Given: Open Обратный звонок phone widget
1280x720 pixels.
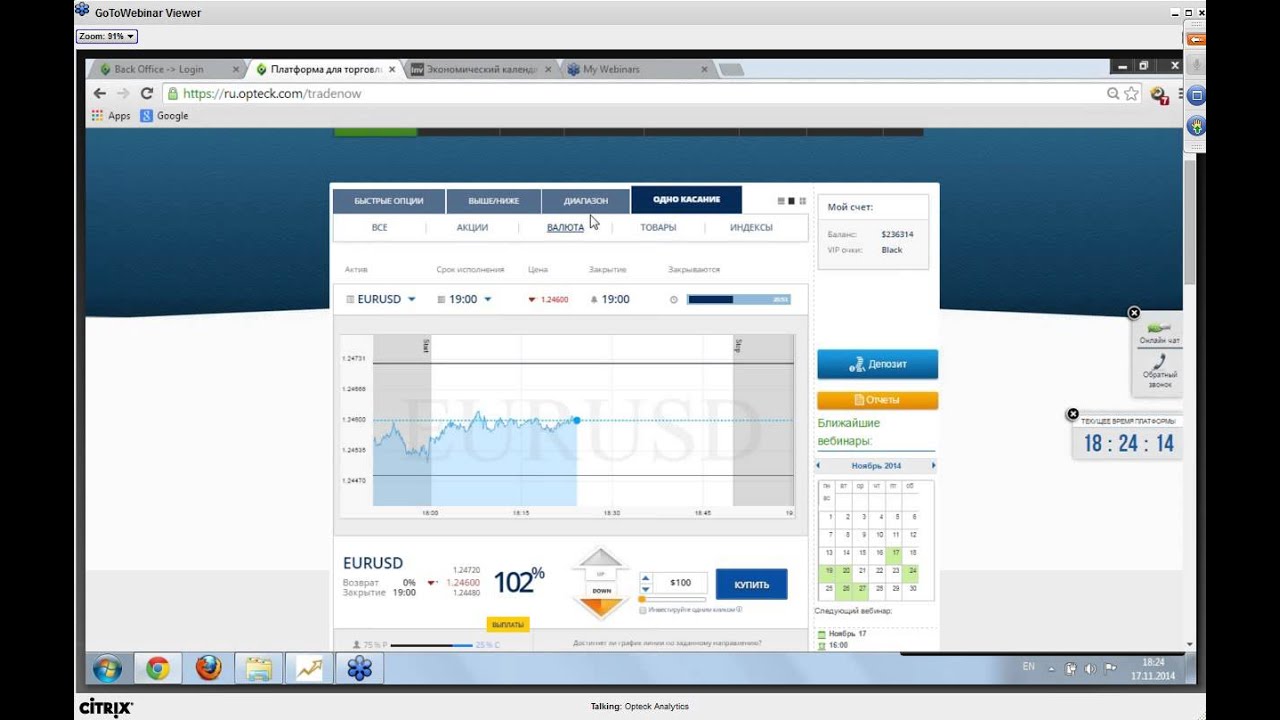Looking at the screenshot, I should click(1159, 370).
